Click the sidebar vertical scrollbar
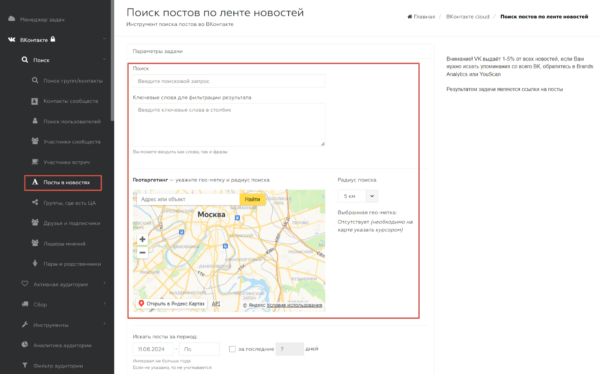600x374 pixels. coord(112,61)
